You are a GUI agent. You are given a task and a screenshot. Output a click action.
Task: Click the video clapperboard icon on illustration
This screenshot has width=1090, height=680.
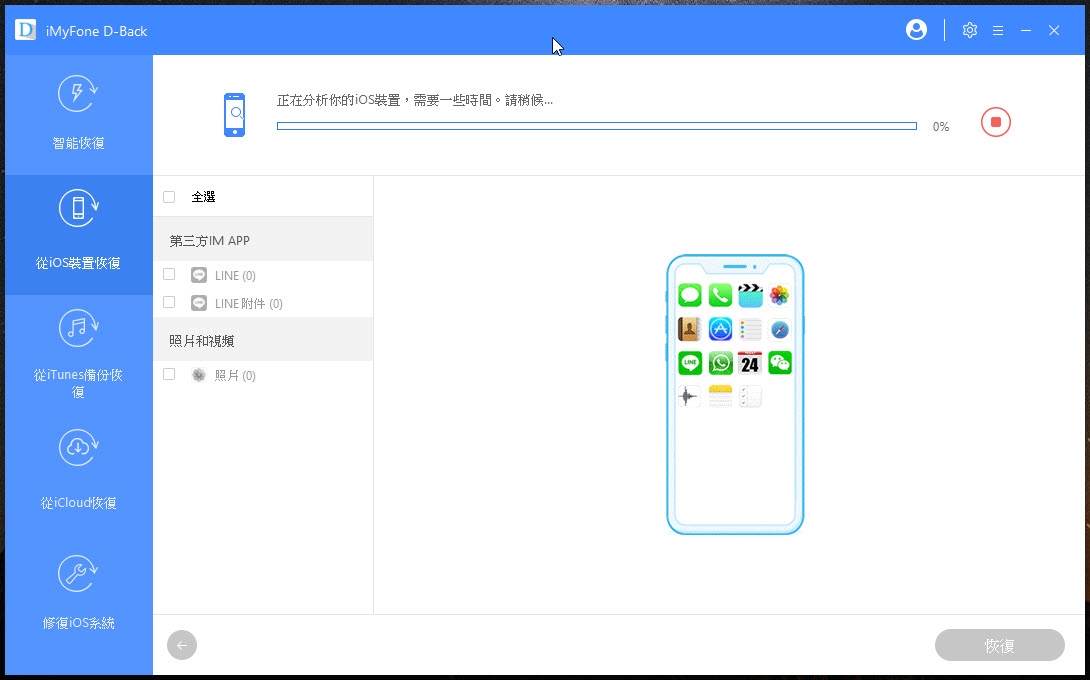750,295
